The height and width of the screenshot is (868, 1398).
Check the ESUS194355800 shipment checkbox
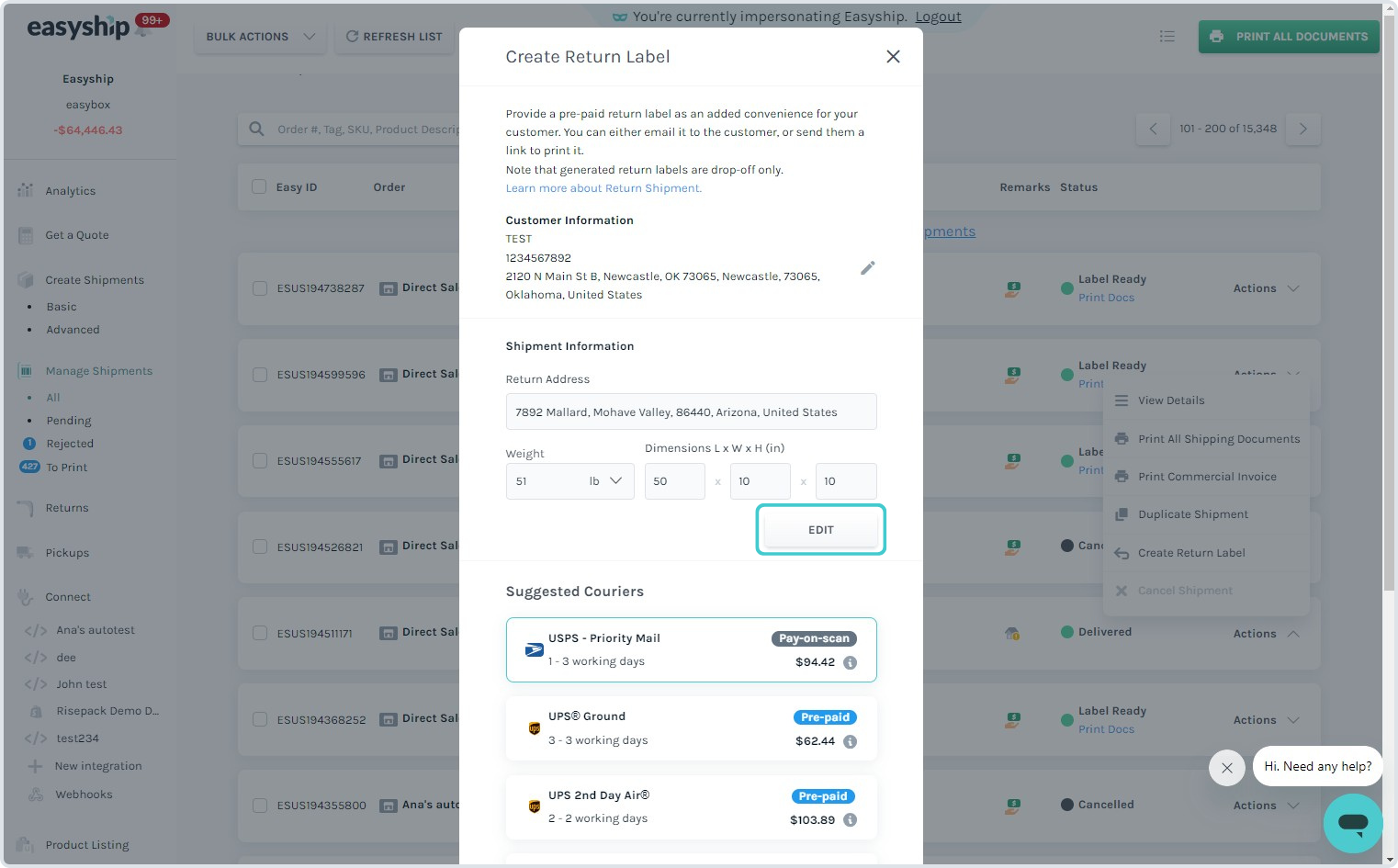click(260, 806)
